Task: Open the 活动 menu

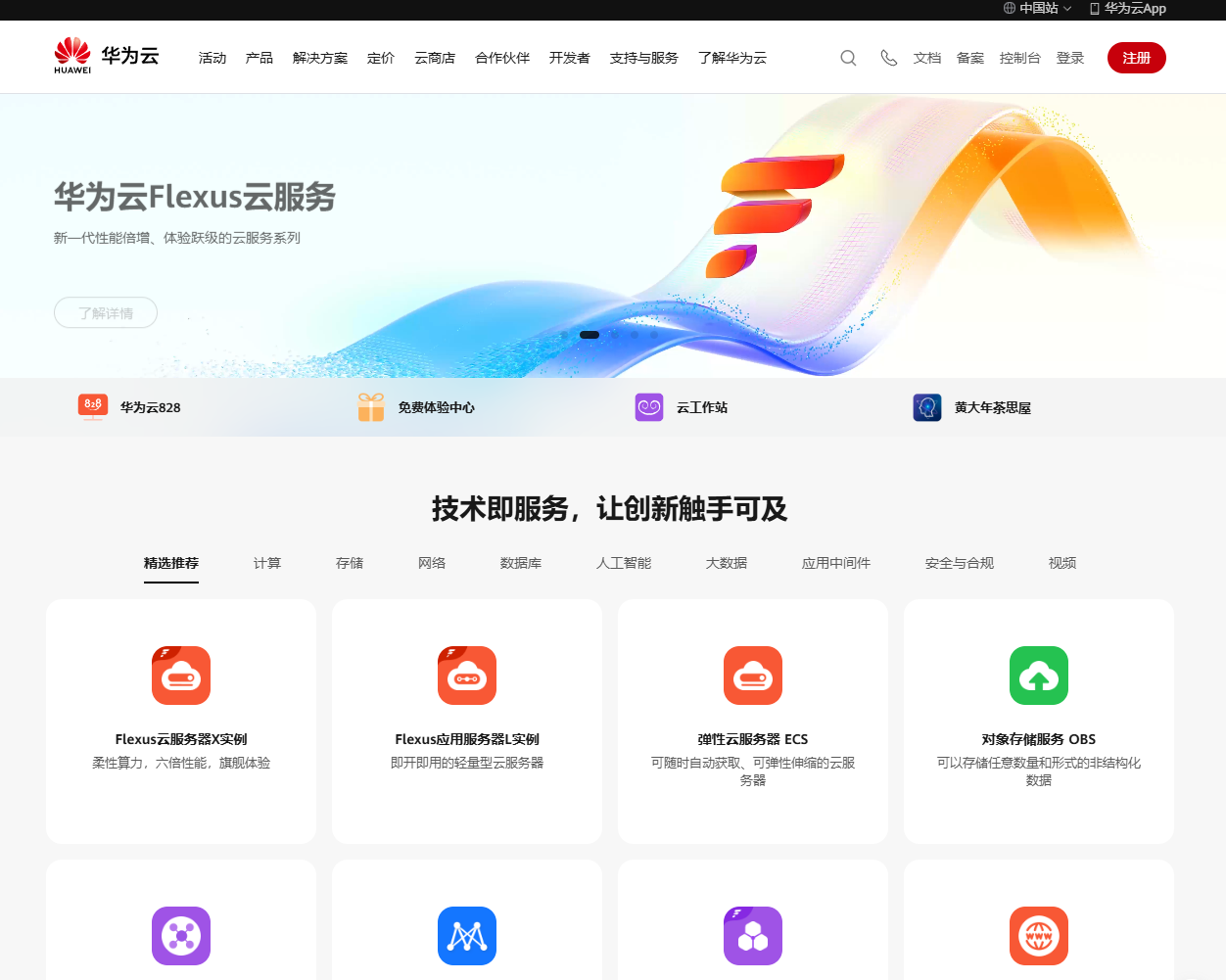Action: click(x=212, y=58)
